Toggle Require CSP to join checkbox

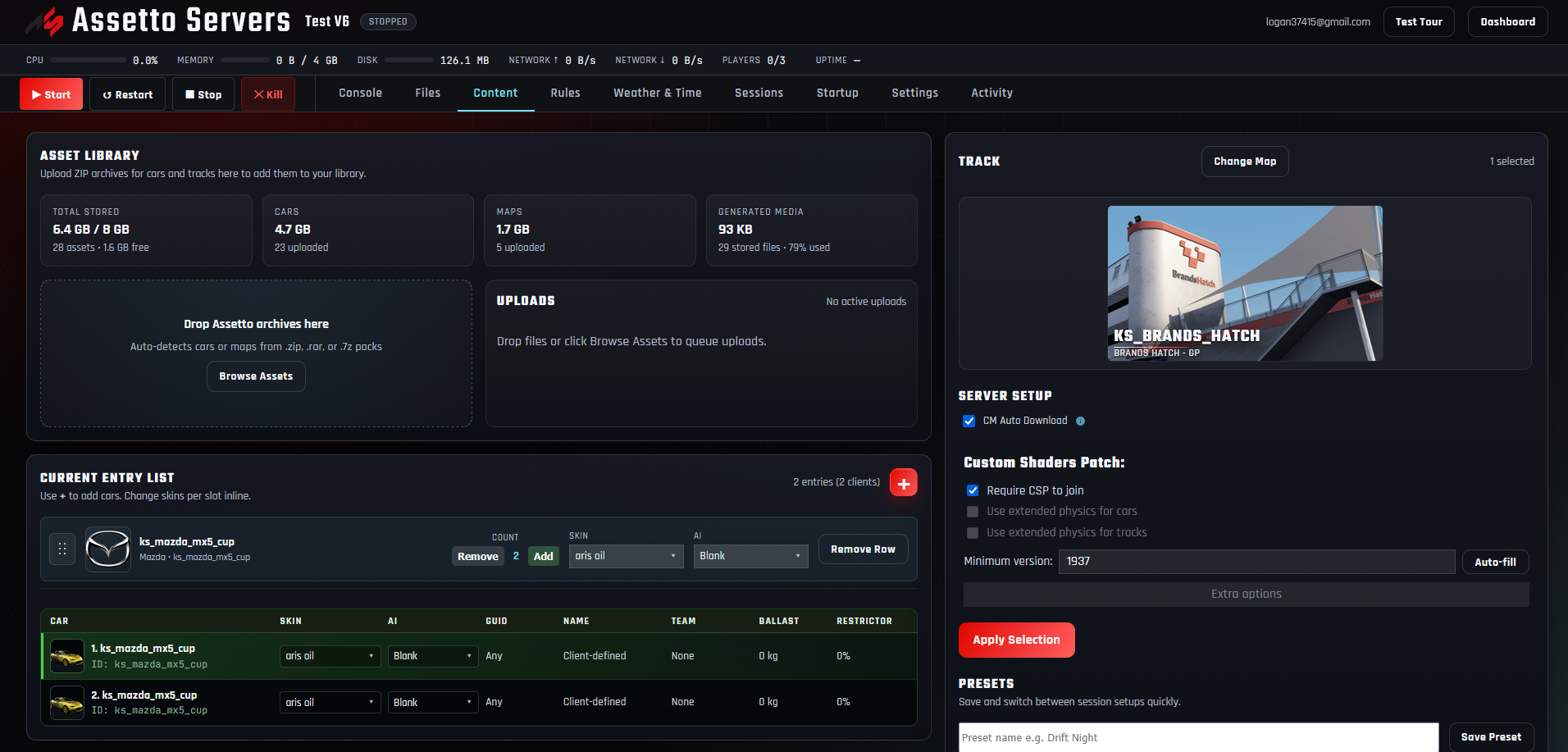(973, 490)
